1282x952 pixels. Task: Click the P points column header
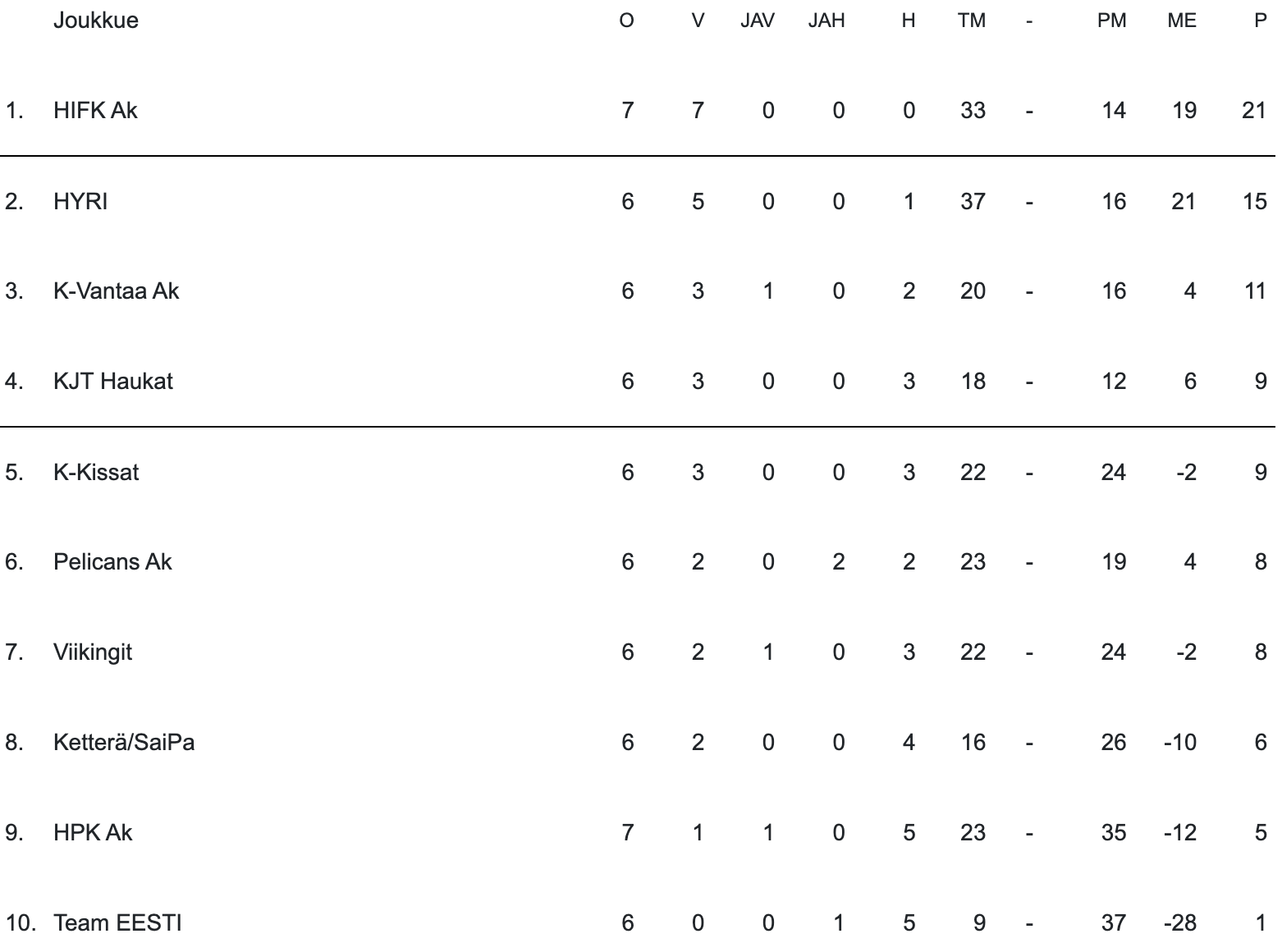[x=1261, y=21]
